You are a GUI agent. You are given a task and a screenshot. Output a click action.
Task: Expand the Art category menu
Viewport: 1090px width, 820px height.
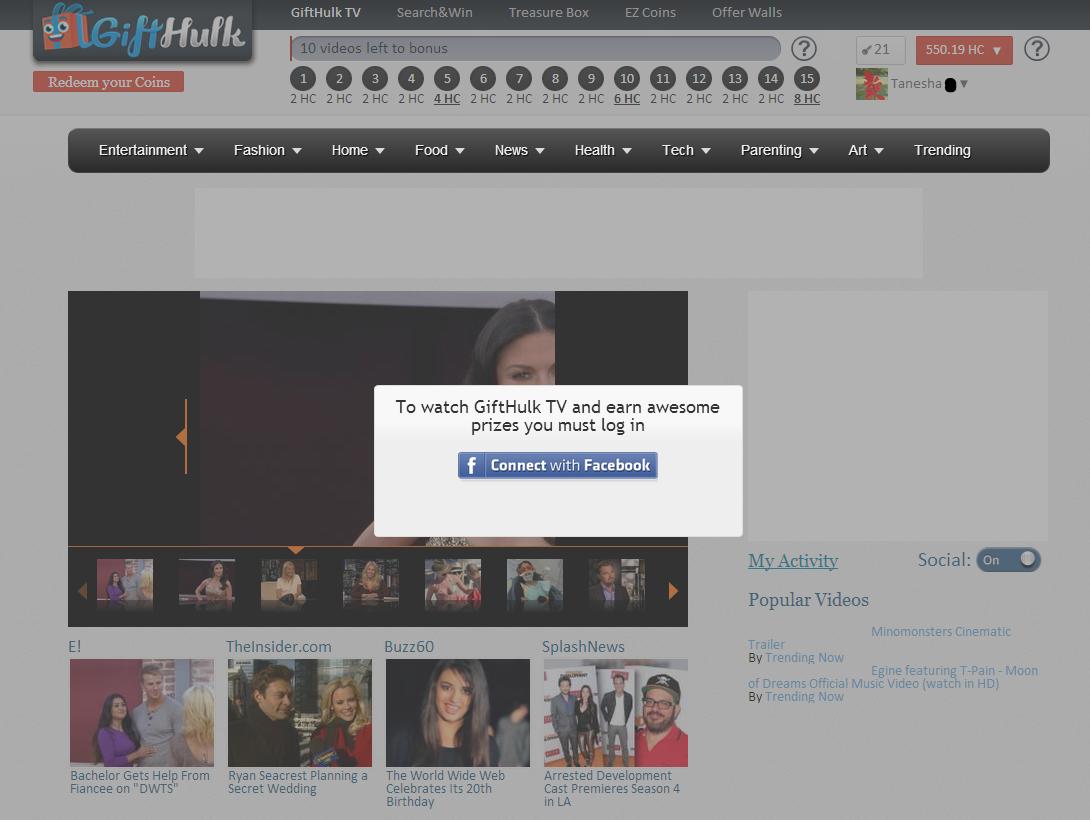(865, 150)
